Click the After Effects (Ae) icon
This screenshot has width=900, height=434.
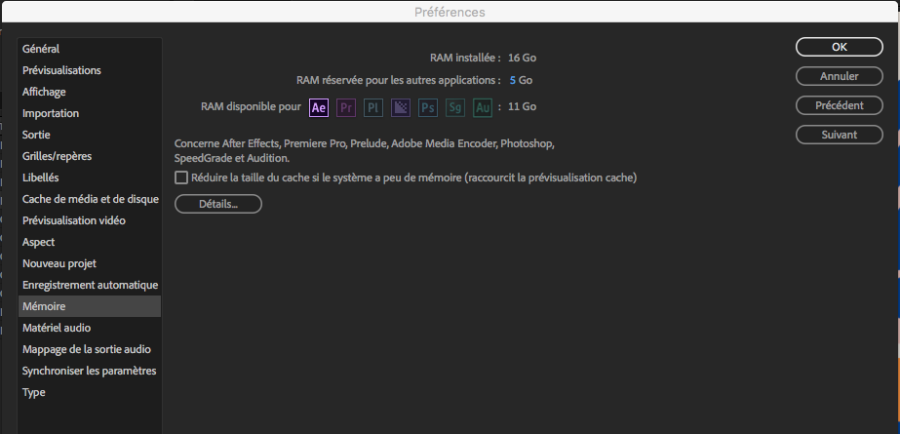319,107
